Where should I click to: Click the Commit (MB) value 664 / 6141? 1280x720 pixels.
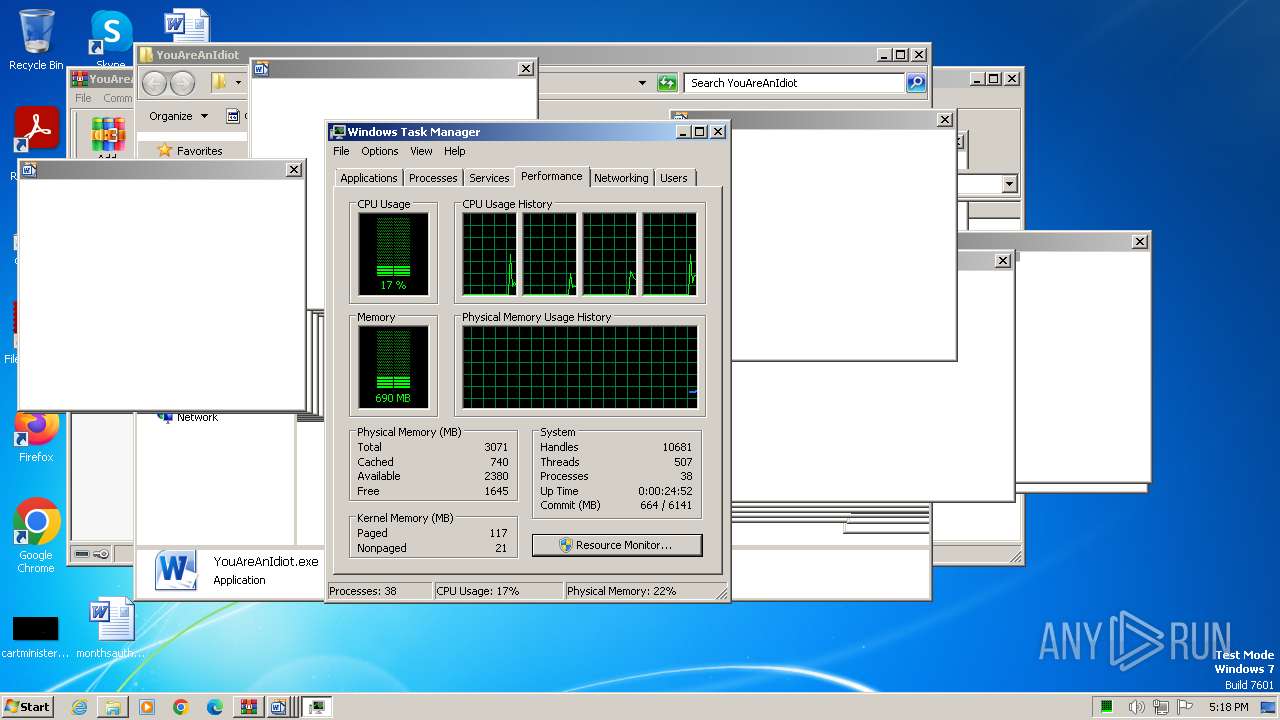(666, 505)
